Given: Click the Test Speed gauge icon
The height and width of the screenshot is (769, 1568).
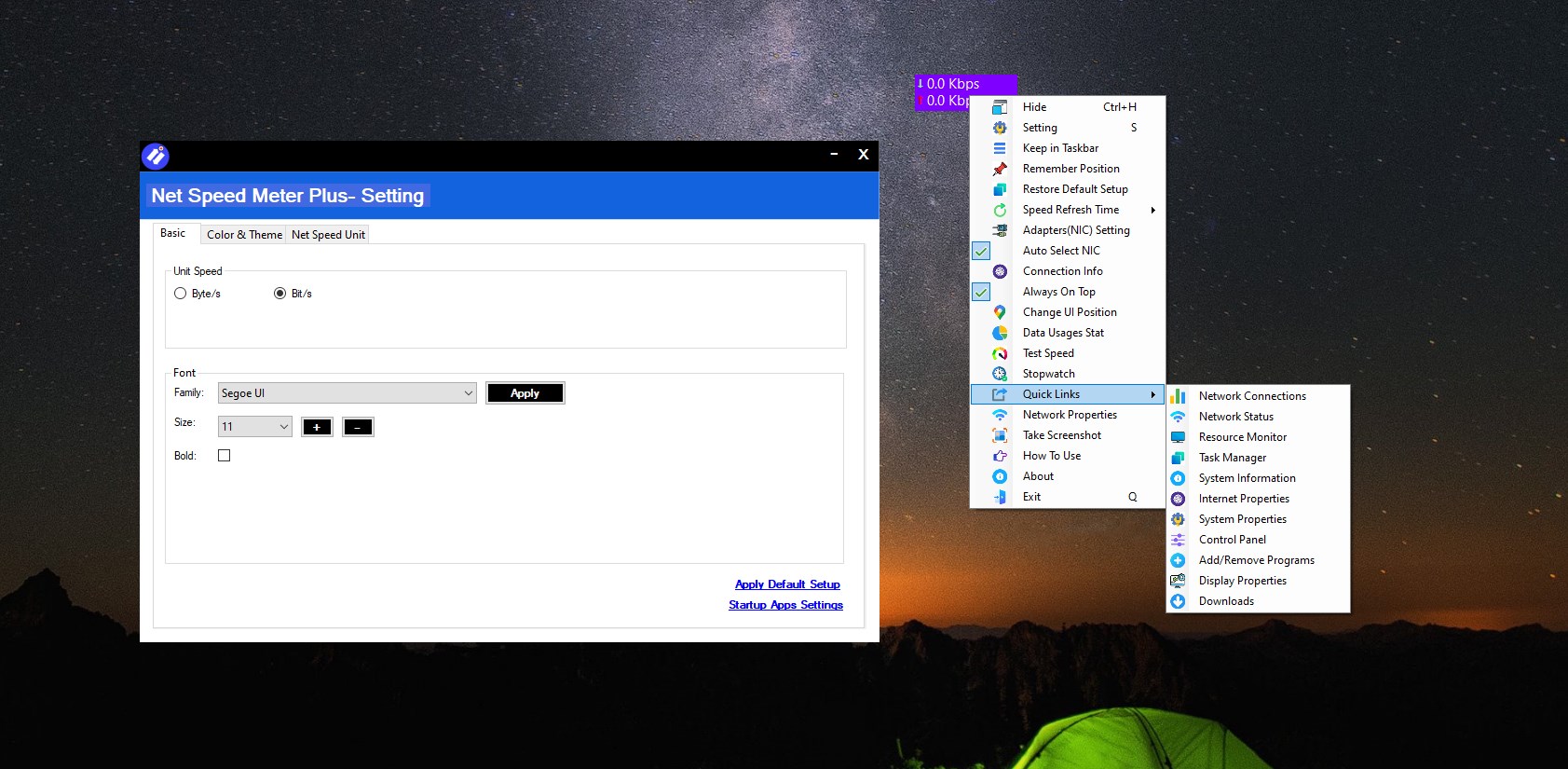Looking at the screenshot, I should (1000, 353).
